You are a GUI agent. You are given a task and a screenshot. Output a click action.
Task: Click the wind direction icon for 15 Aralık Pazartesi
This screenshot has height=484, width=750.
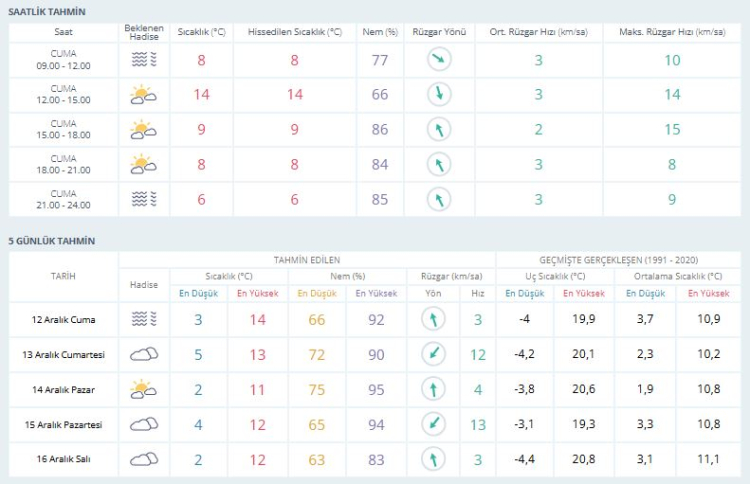[434, 424]
